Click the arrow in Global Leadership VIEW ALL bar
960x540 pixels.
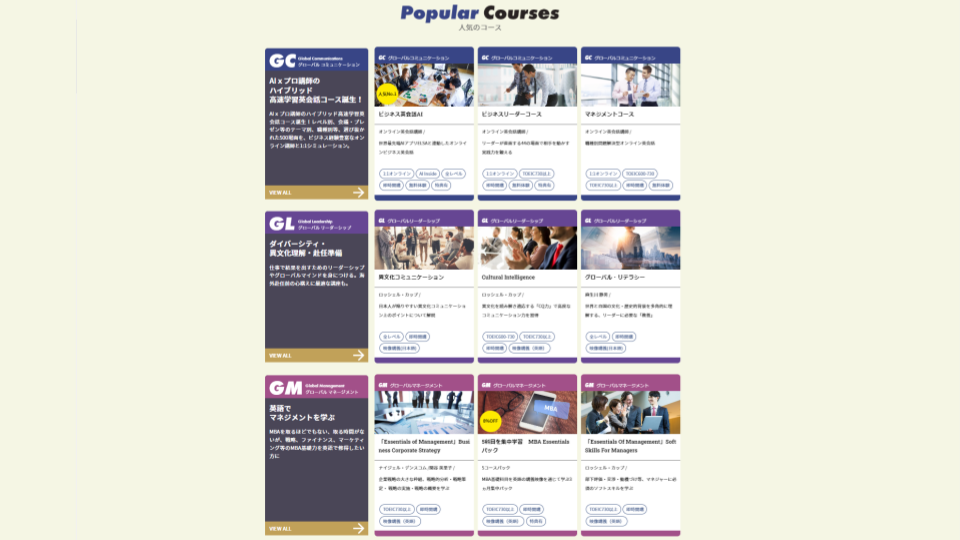[x=358, y=355]
